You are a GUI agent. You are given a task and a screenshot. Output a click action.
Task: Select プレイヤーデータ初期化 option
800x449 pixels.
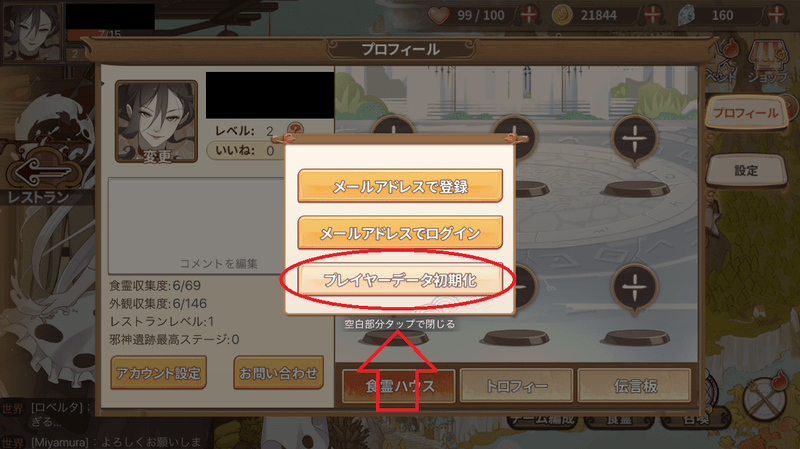click(x=401, y=280)
